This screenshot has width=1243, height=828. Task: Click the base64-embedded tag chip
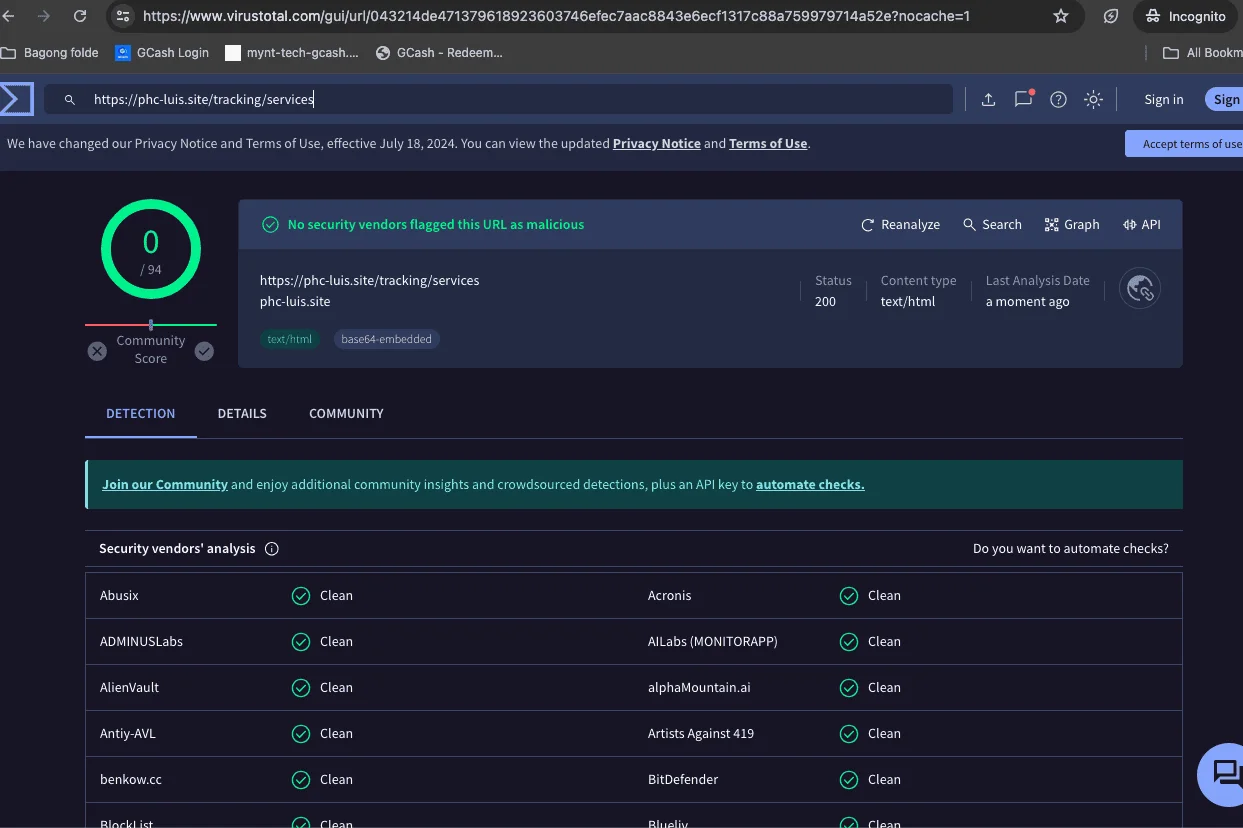point(386,339)
